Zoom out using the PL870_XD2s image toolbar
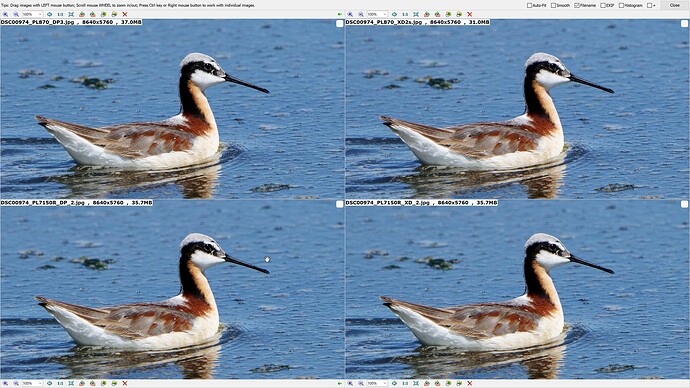Image resolution: width=690 pixels, height=388 pixels. tap(361, 15)
